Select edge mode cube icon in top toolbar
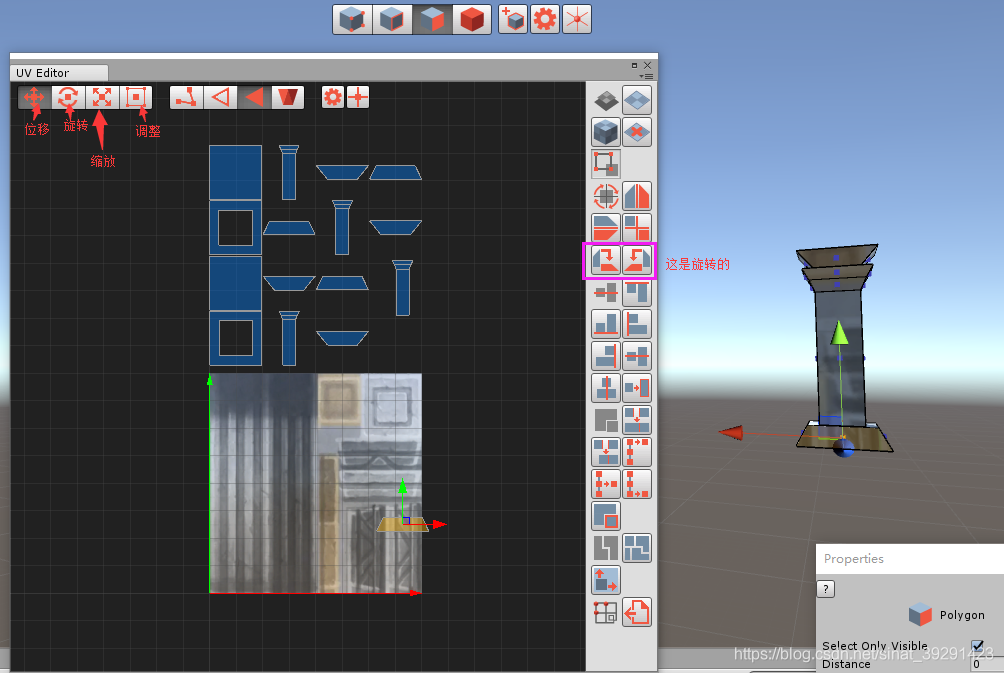The image size is (1004, 673). [392, 19]
